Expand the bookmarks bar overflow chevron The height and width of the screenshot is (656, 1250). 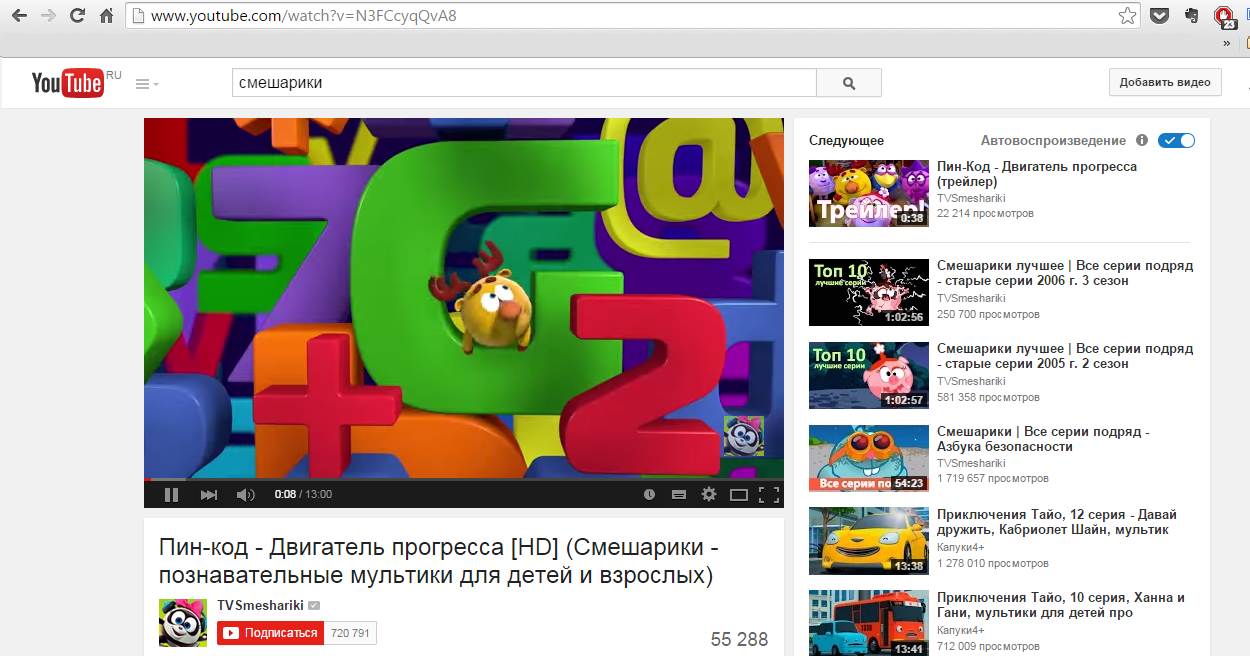pos(1227,43)
